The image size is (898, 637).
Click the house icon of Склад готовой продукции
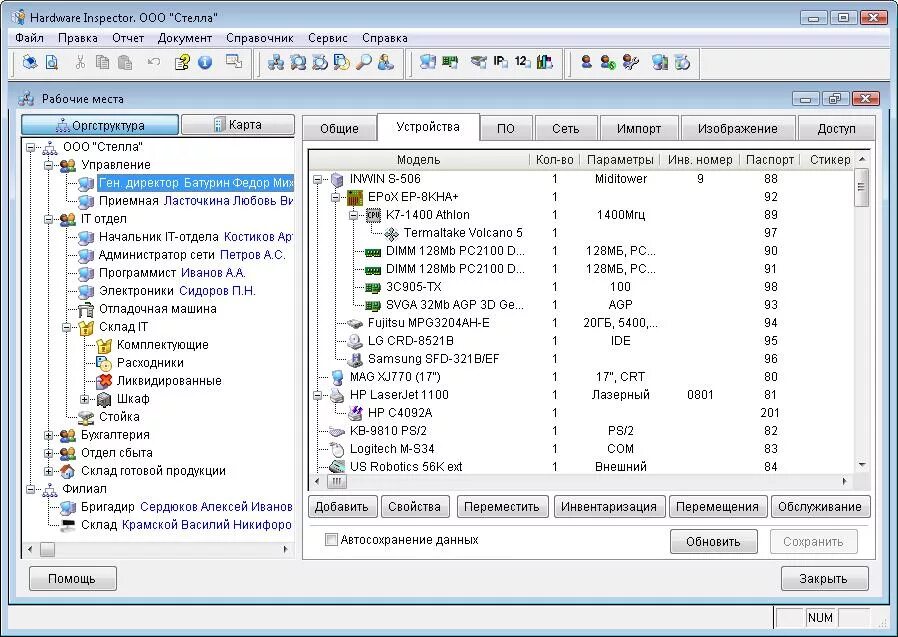tap(68, 471)
